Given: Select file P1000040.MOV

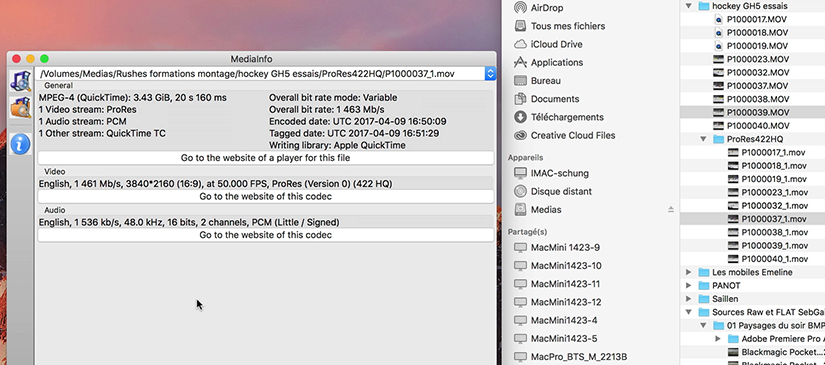Looking at the screenshot, I should point(758,126).
